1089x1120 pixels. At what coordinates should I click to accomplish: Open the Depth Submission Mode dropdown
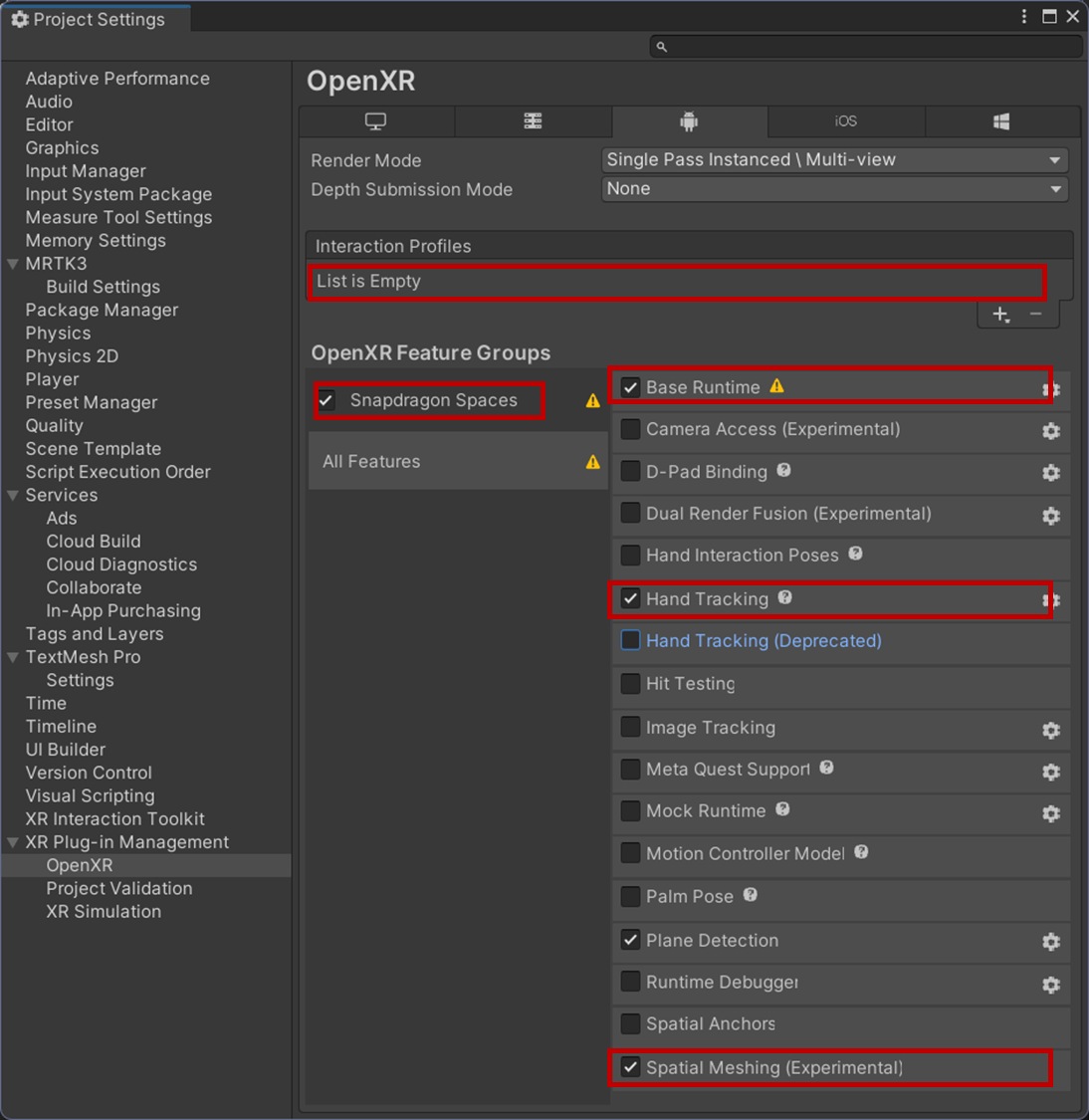tap(834, 189)
